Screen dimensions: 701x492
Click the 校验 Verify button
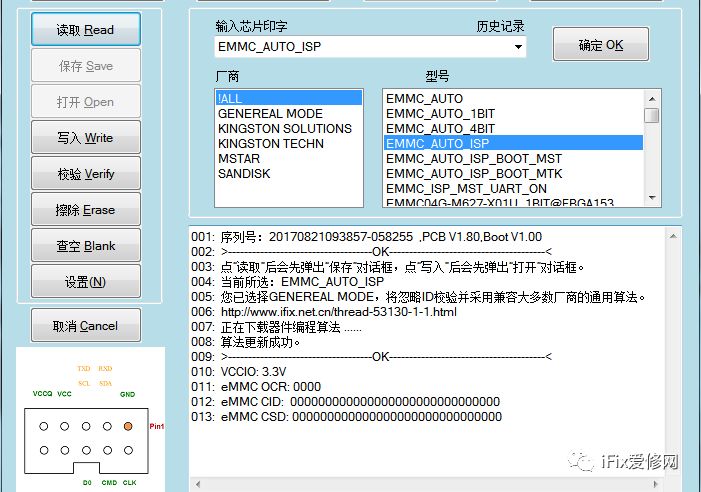pyautogui.click(x=85, y=174)
